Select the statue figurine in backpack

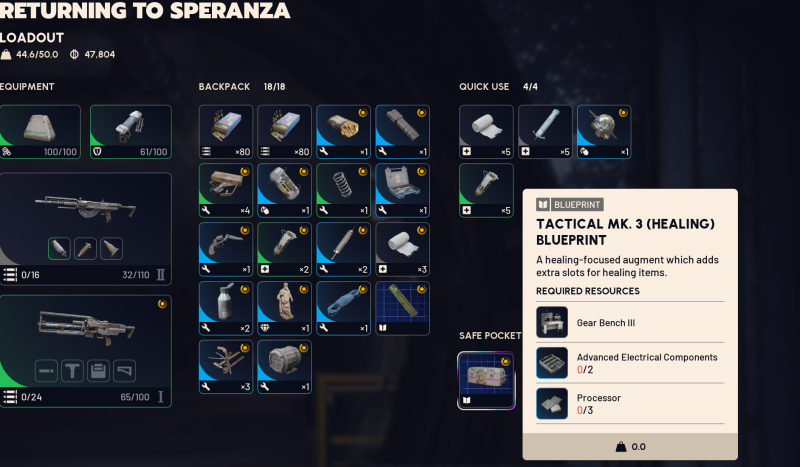tap(284, 308)
